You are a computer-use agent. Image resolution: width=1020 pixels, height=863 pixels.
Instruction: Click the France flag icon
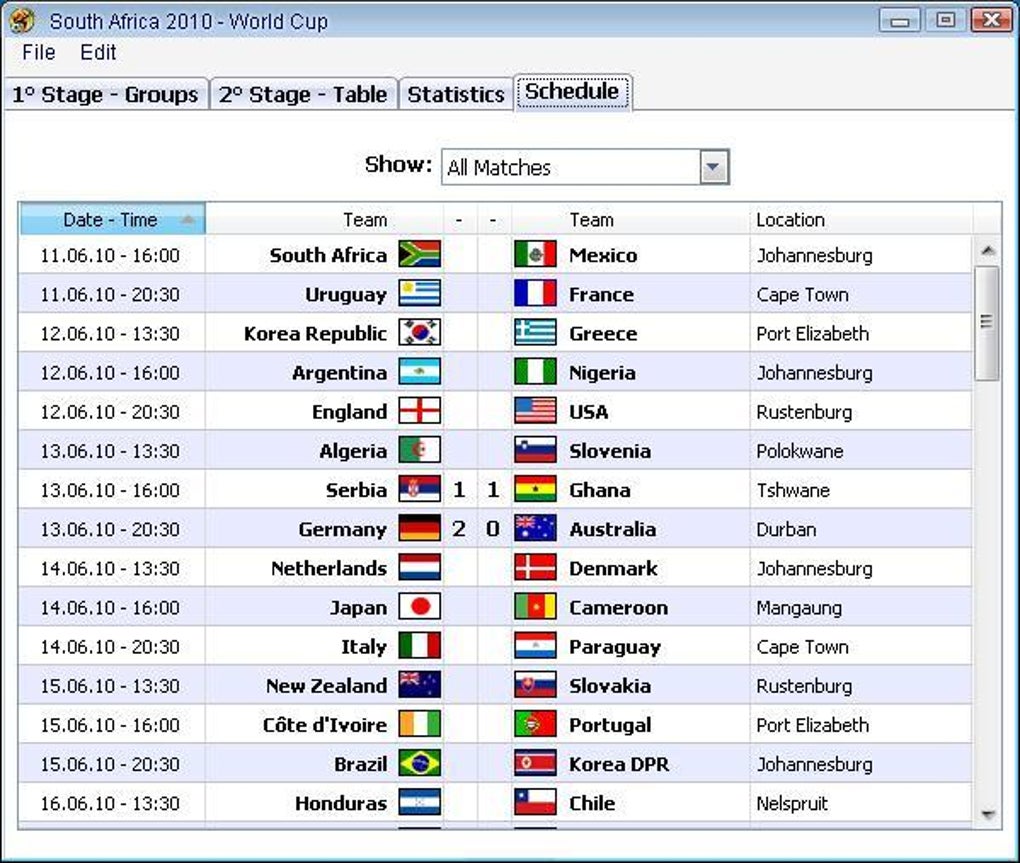tap(535, 293)
